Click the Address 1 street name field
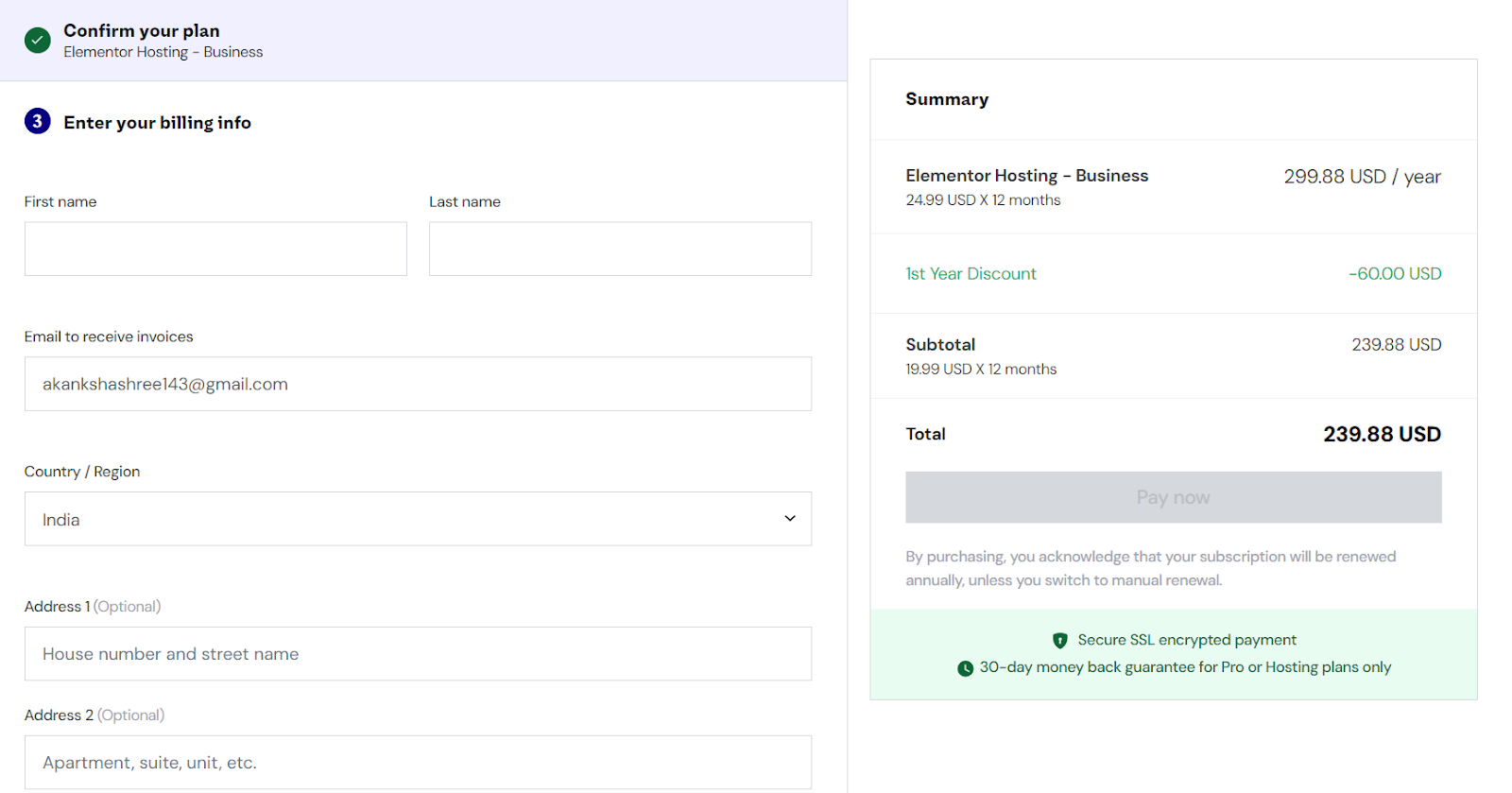This screenshot has width=1512, height=793. tap(418, 654)
